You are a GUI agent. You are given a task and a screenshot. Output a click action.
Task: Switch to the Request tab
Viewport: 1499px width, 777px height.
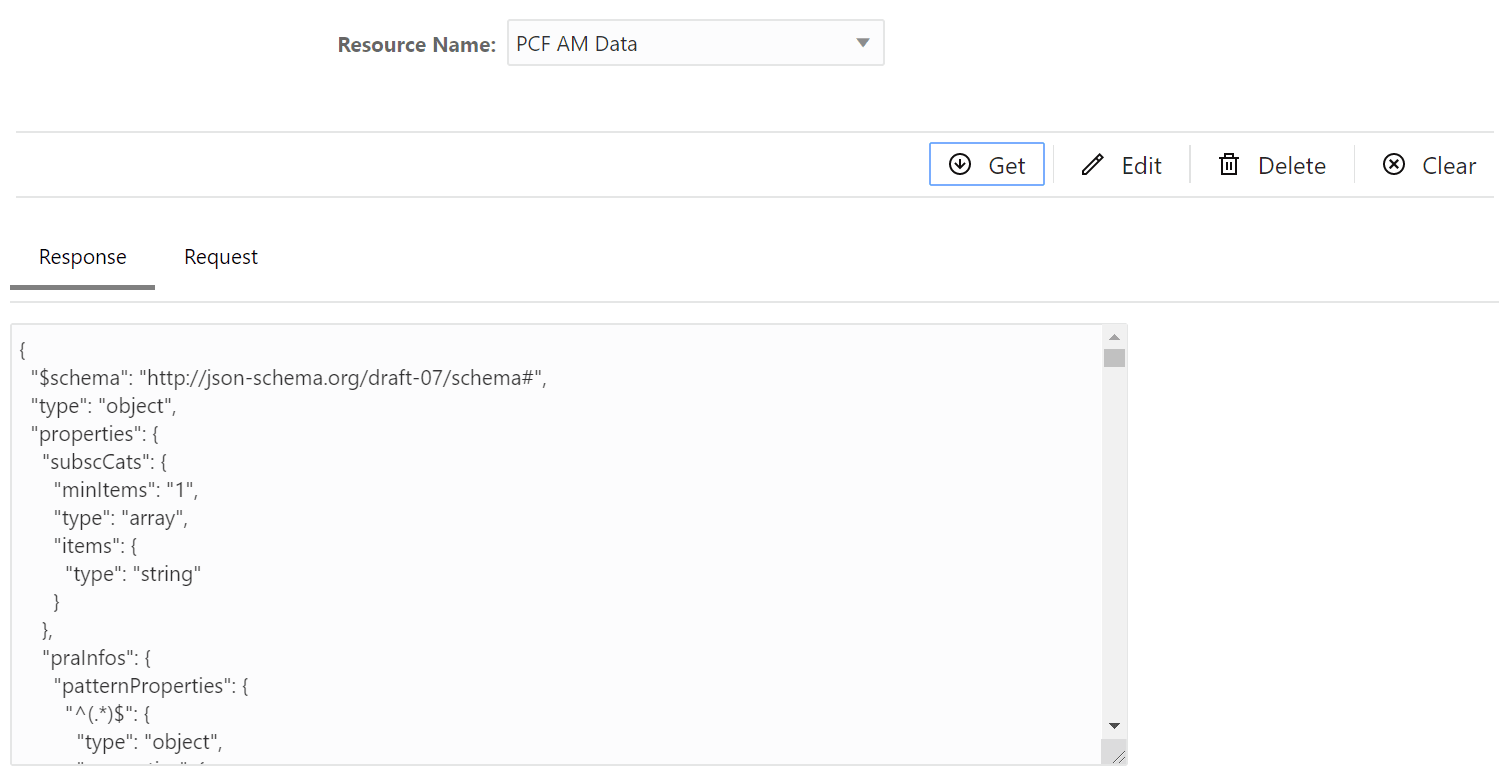click(220, 257)
